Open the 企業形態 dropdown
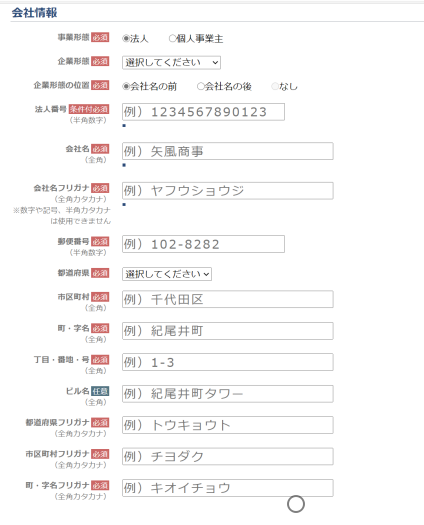Screen dimensions: 424x525 (x=171, y=63)
